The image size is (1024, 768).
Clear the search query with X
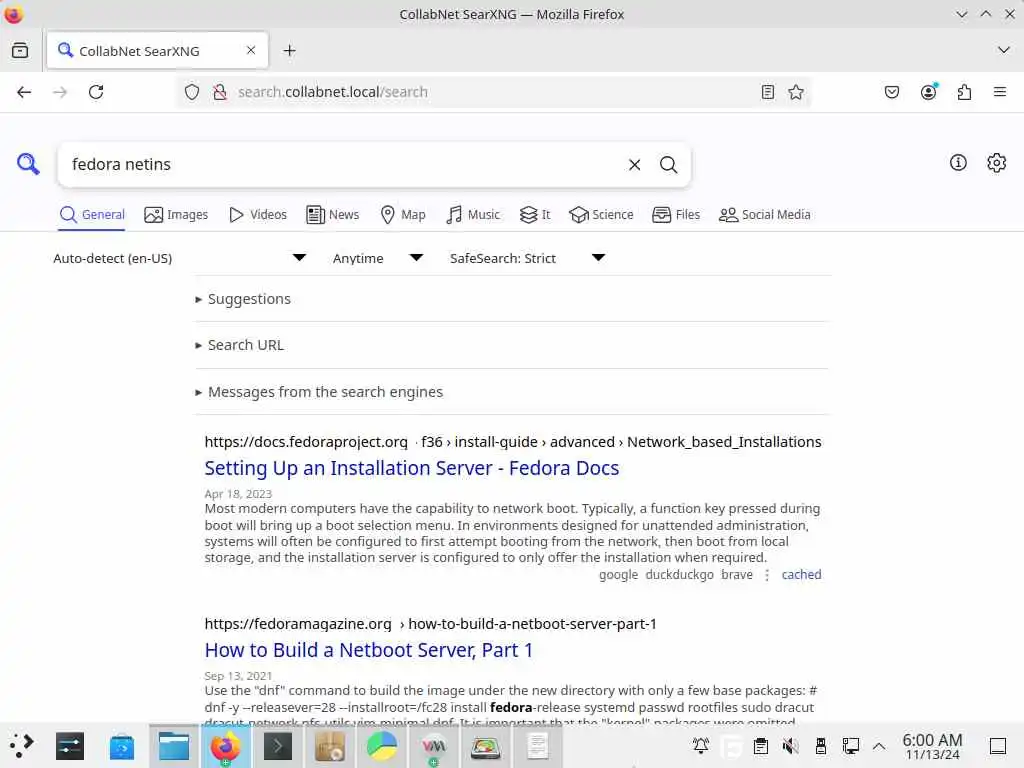pos(634,165)
